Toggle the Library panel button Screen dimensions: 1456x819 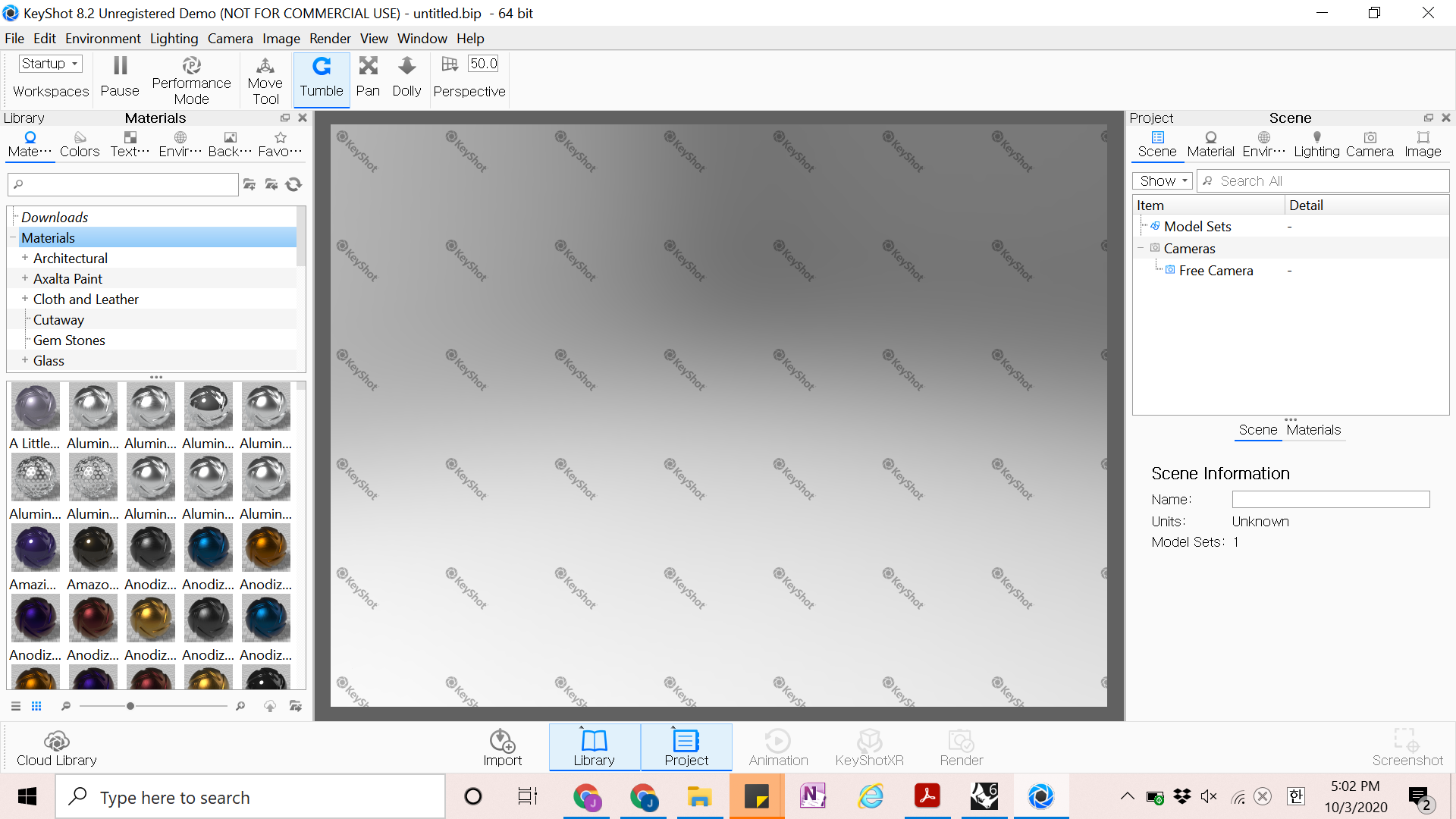[595, 748]
